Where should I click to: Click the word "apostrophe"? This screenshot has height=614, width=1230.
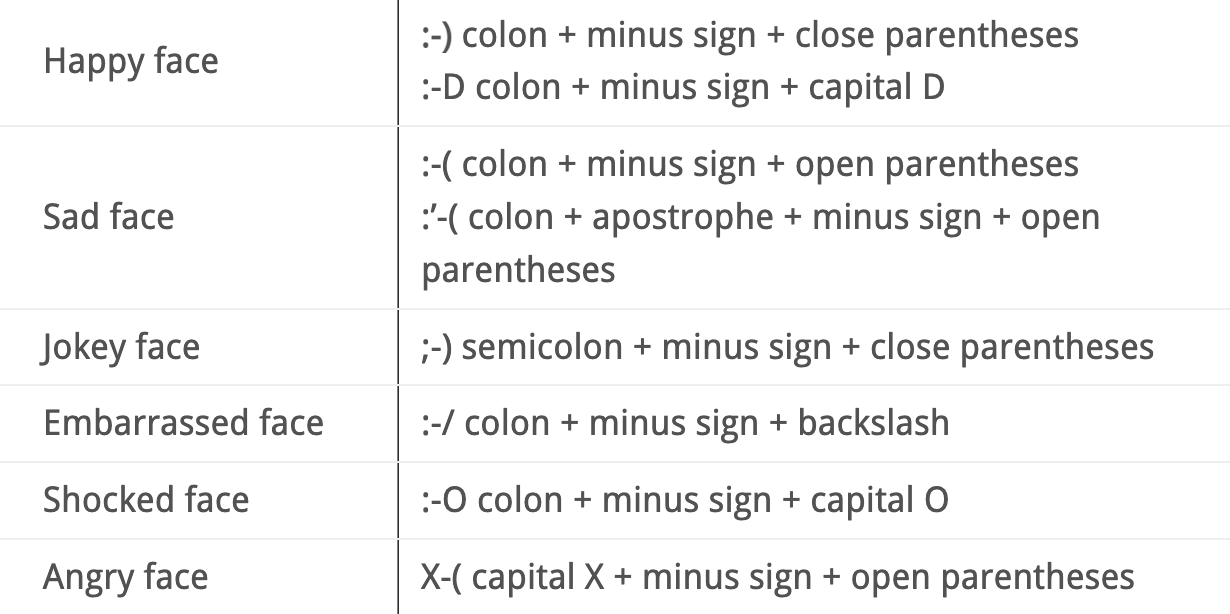pyautogui.click(x=682, y=217)
